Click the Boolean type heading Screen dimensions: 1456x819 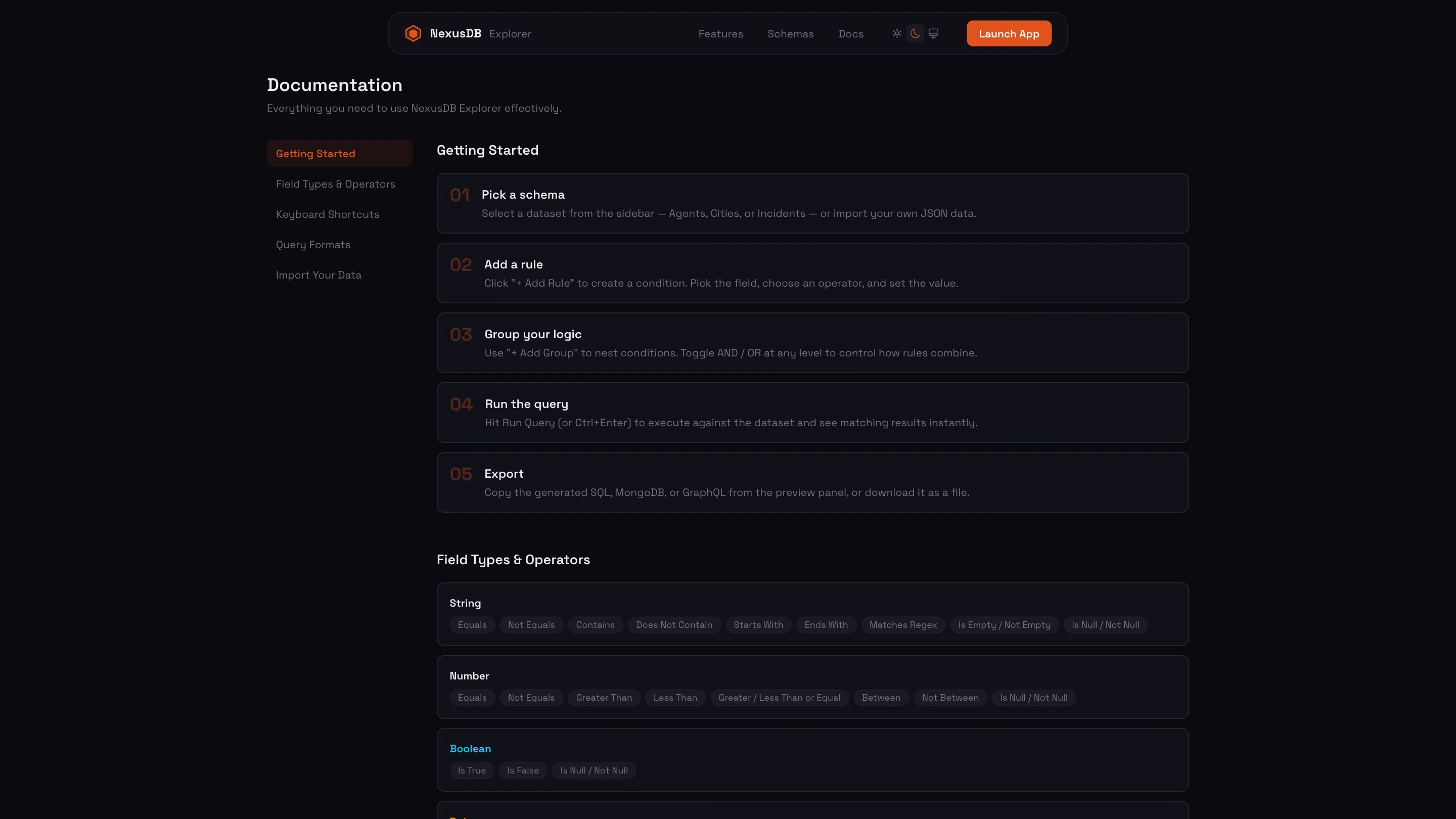click(470, 748)
